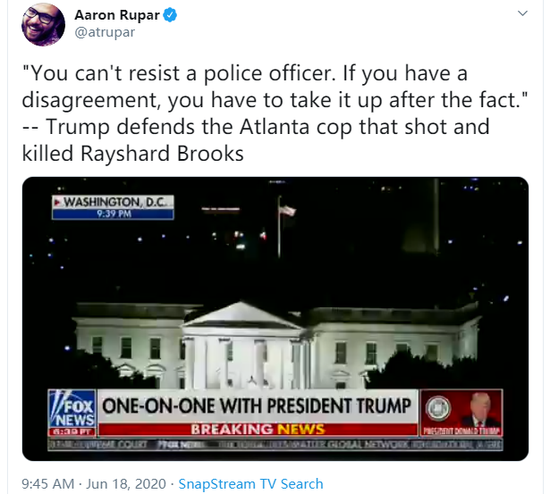Click the One-on-One with President Trump headline
This screenshot has height=494, width=550.
click(257, 406)
